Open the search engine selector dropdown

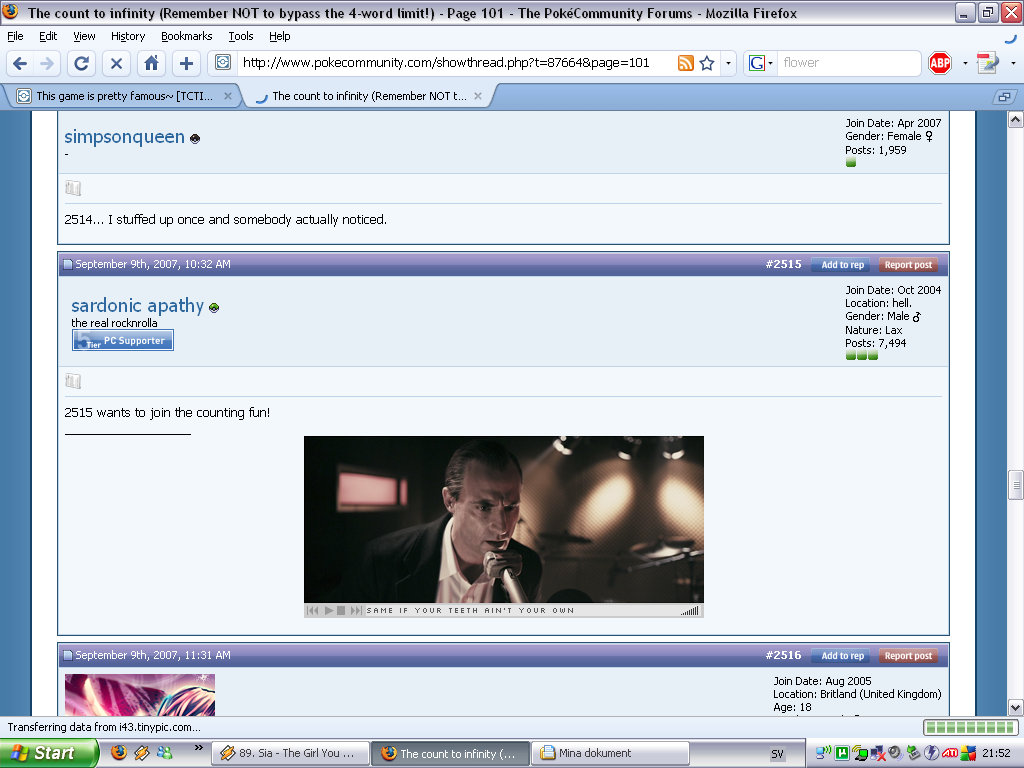pyautogui.click(x=771, y=63)
